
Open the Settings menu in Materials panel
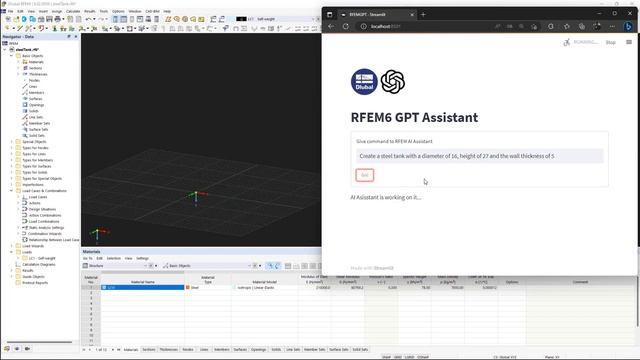[142, 258]
